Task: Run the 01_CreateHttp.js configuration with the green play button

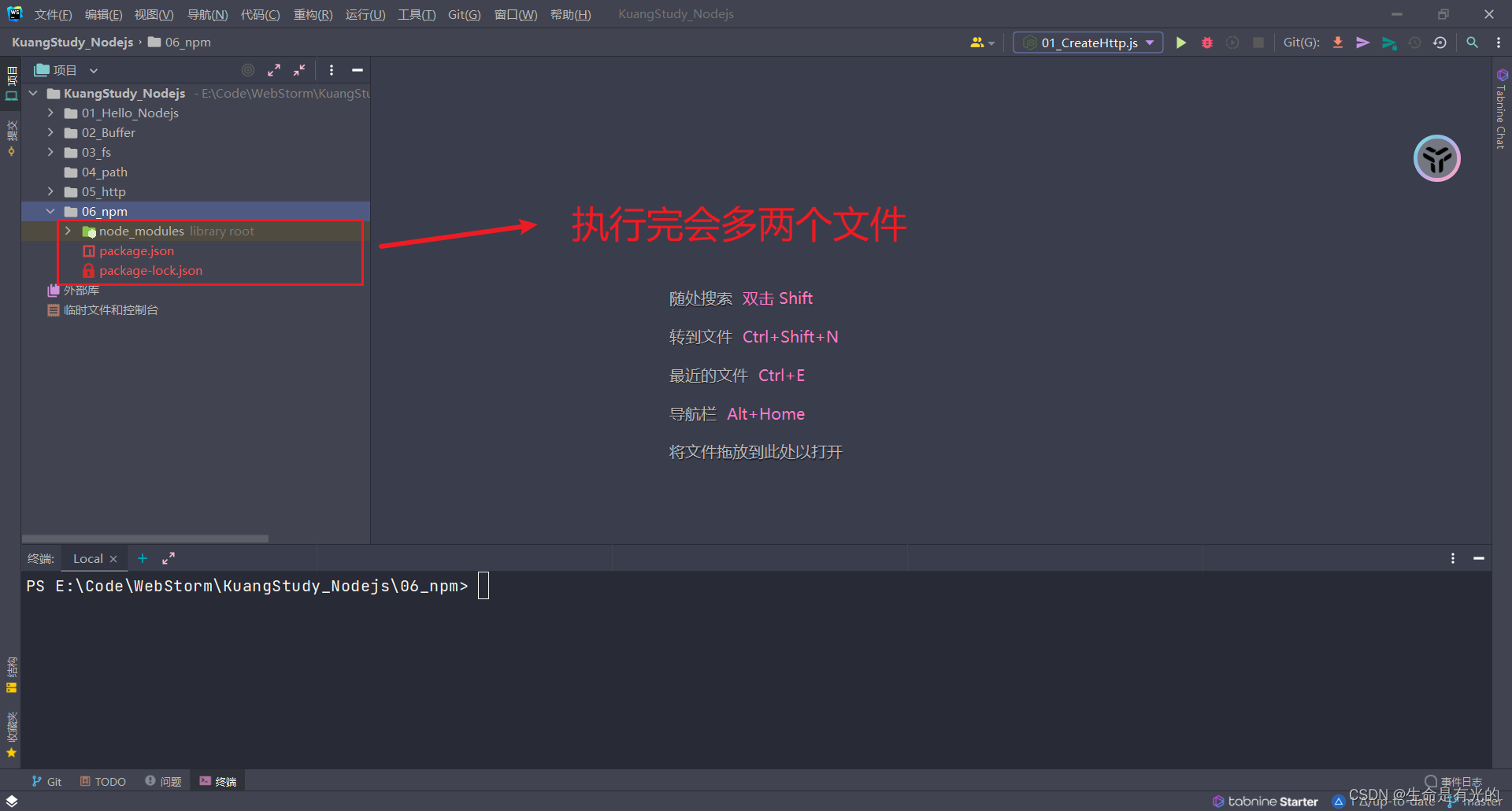Action: pyautogui.click(x=1180, y=43)
